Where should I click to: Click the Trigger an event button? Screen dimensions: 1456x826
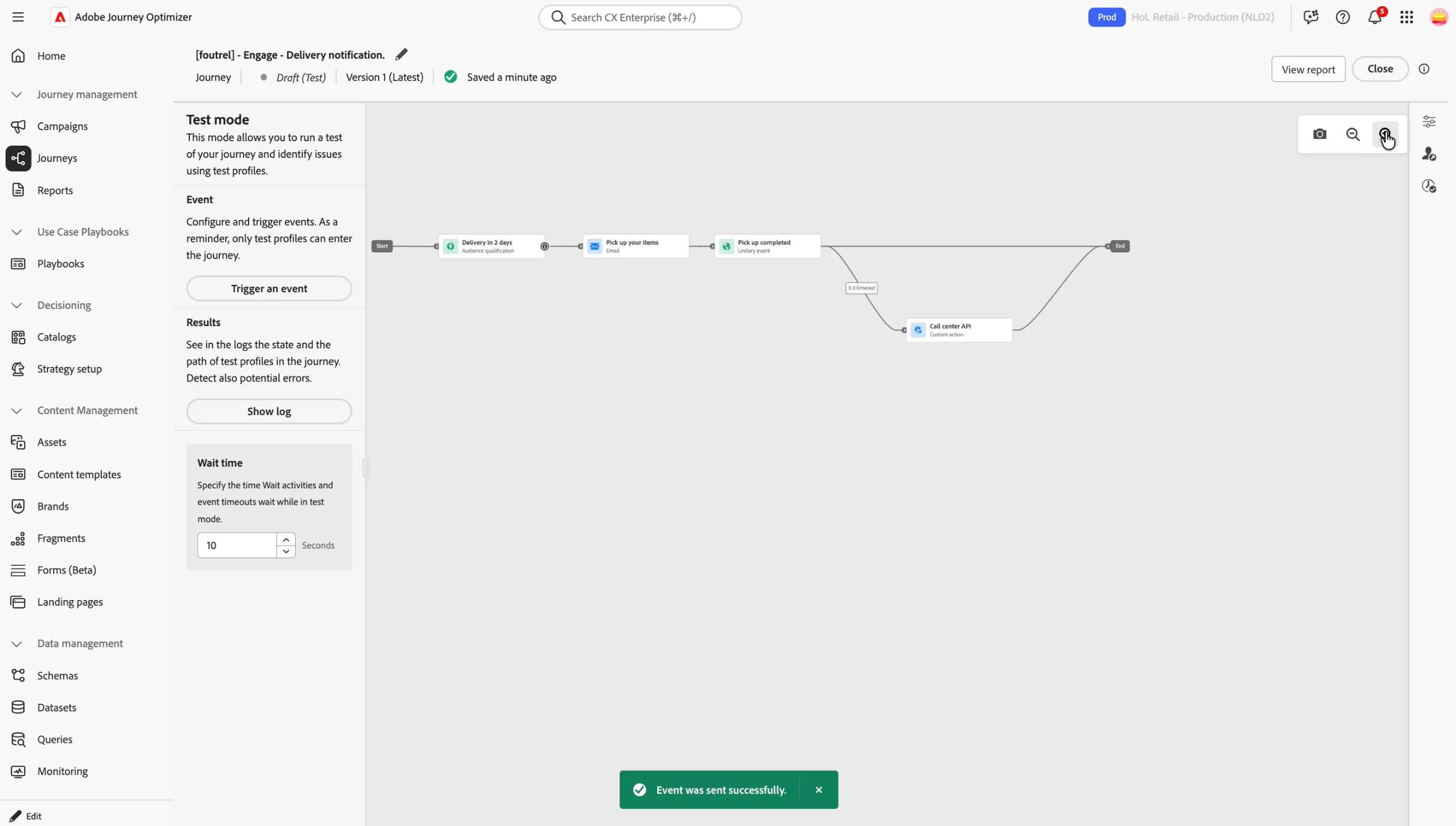coord(269,289)
